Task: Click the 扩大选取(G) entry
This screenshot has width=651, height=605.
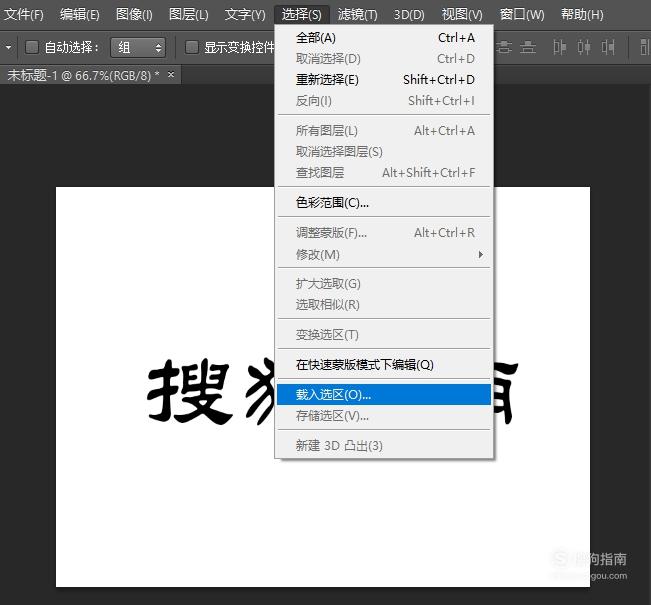Action: tap(384, 284)
